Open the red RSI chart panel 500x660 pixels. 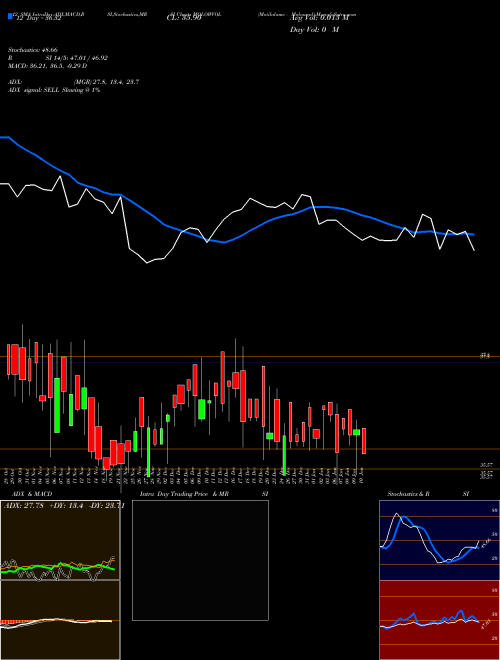click(439, 620)
